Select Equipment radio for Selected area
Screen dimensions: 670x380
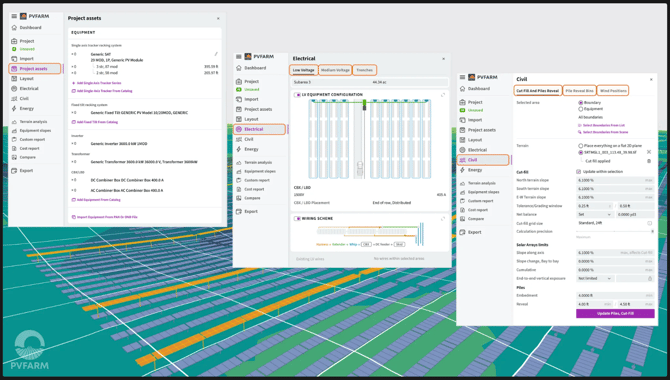pos(580,109)
